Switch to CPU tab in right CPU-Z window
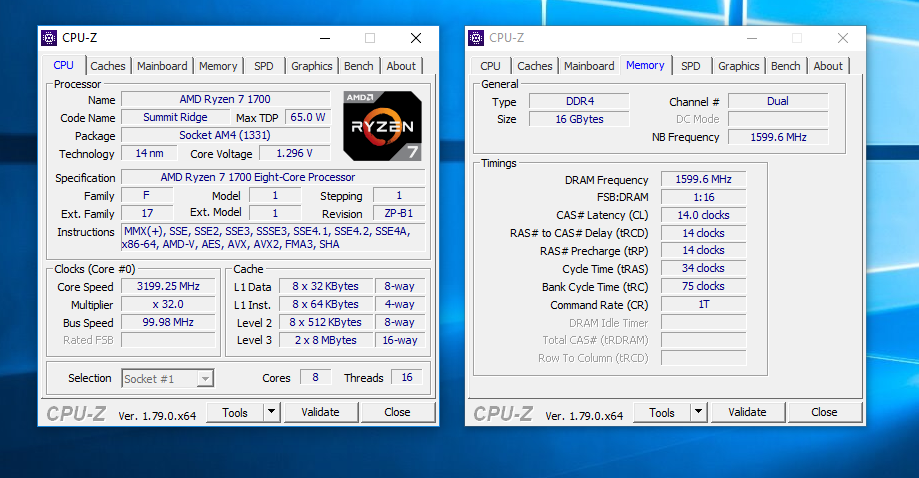The width and height of the screenshot is (919, 478). 491,66
